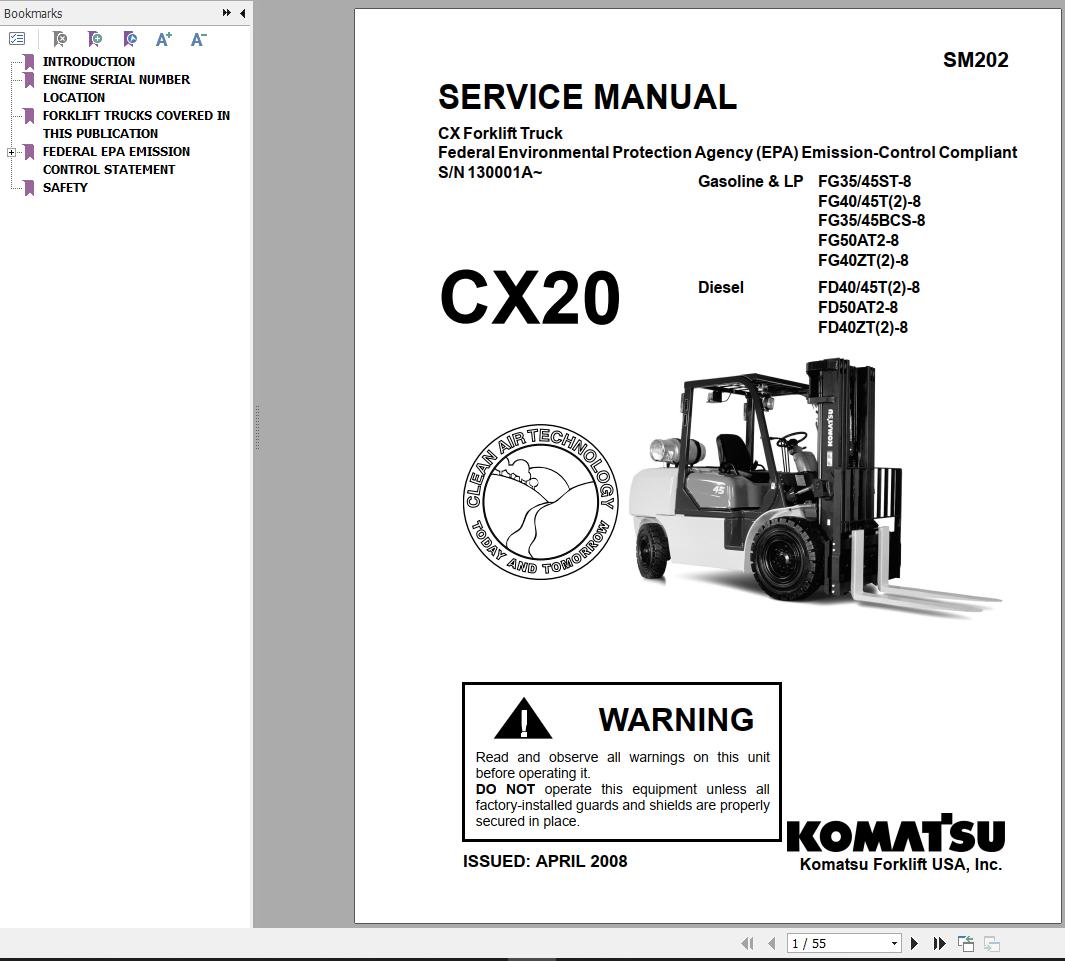Open the page number dropdown arrow

click(895, 942)
